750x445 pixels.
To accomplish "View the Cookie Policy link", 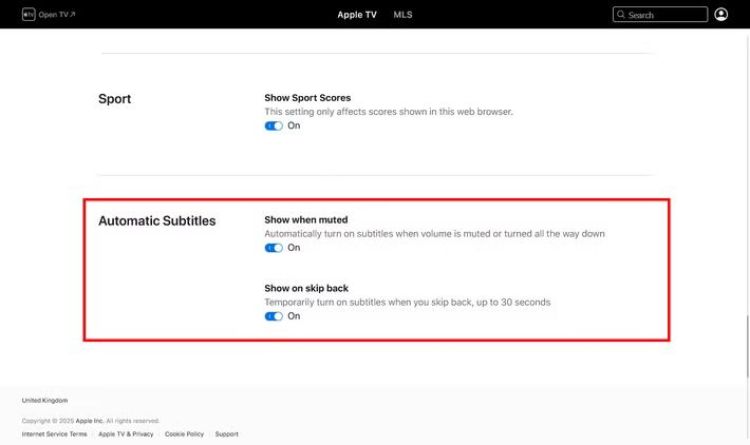I will click(185, 434).
